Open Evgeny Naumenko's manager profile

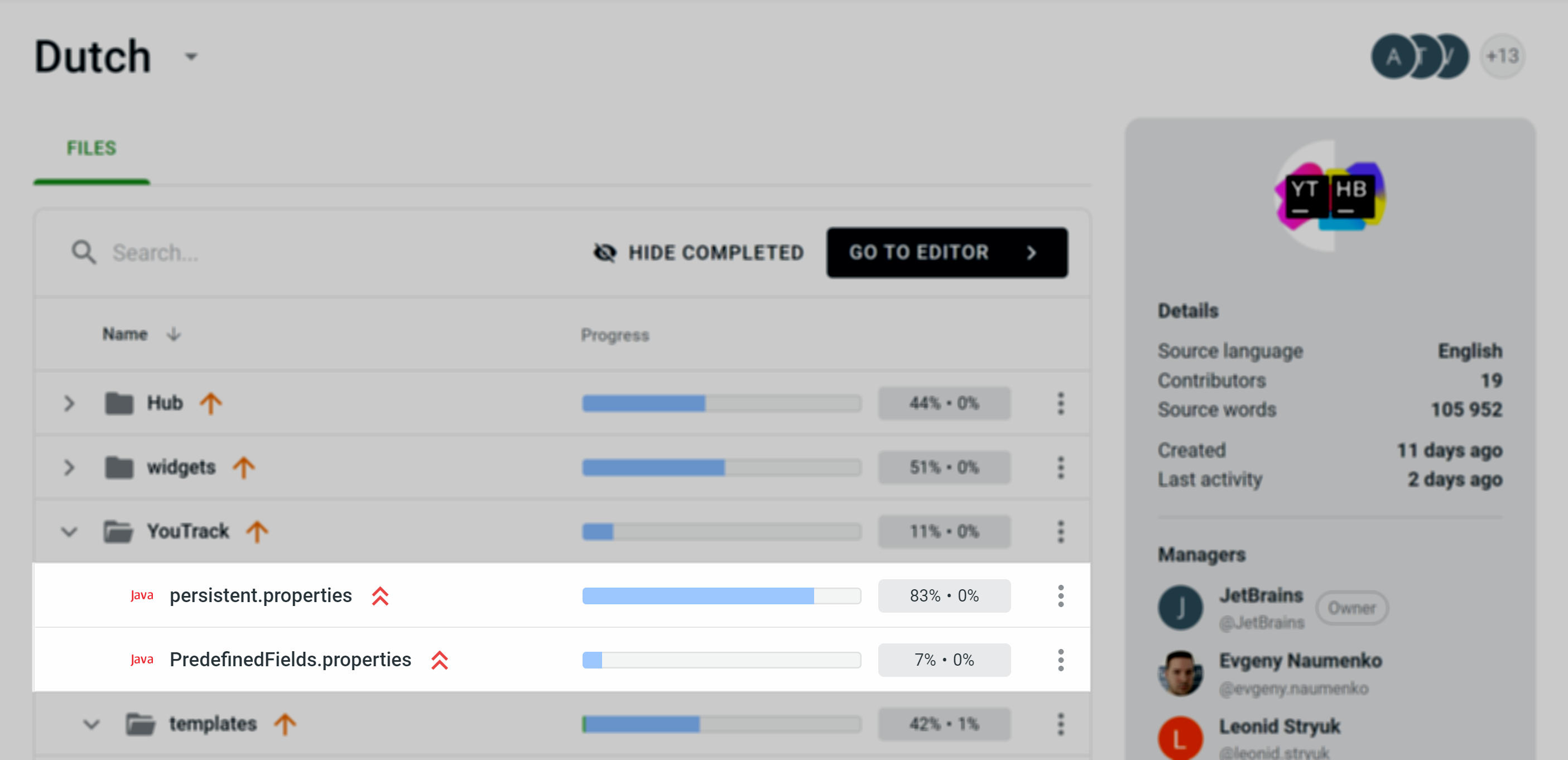(x=1300, y=661)
